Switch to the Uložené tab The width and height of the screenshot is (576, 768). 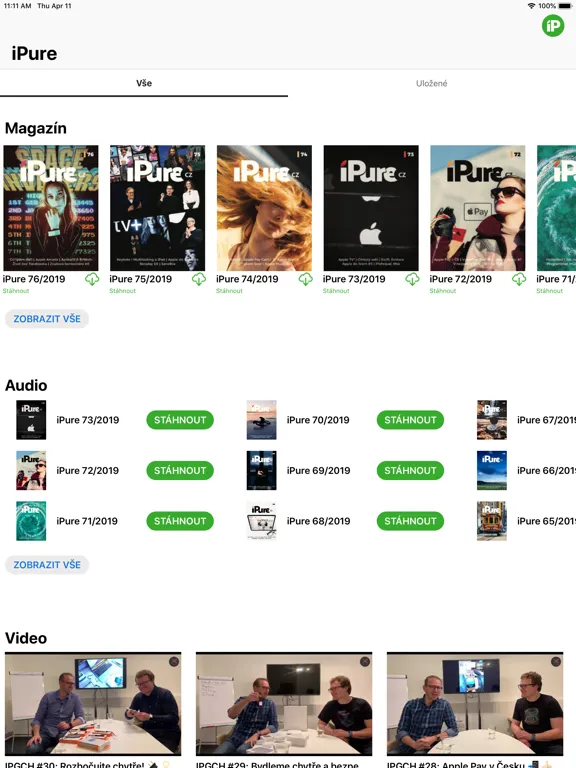432,83
